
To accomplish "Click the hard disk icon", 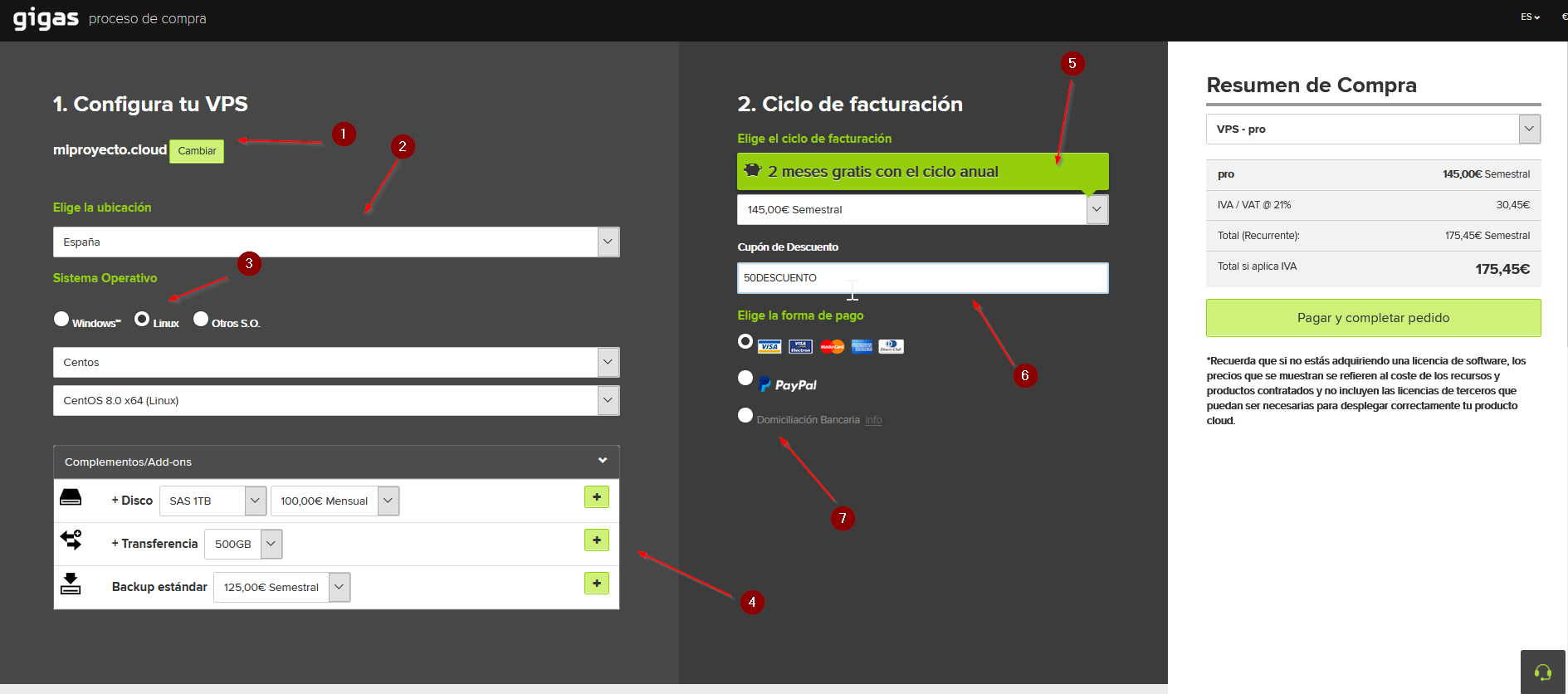I will [71, 497].
